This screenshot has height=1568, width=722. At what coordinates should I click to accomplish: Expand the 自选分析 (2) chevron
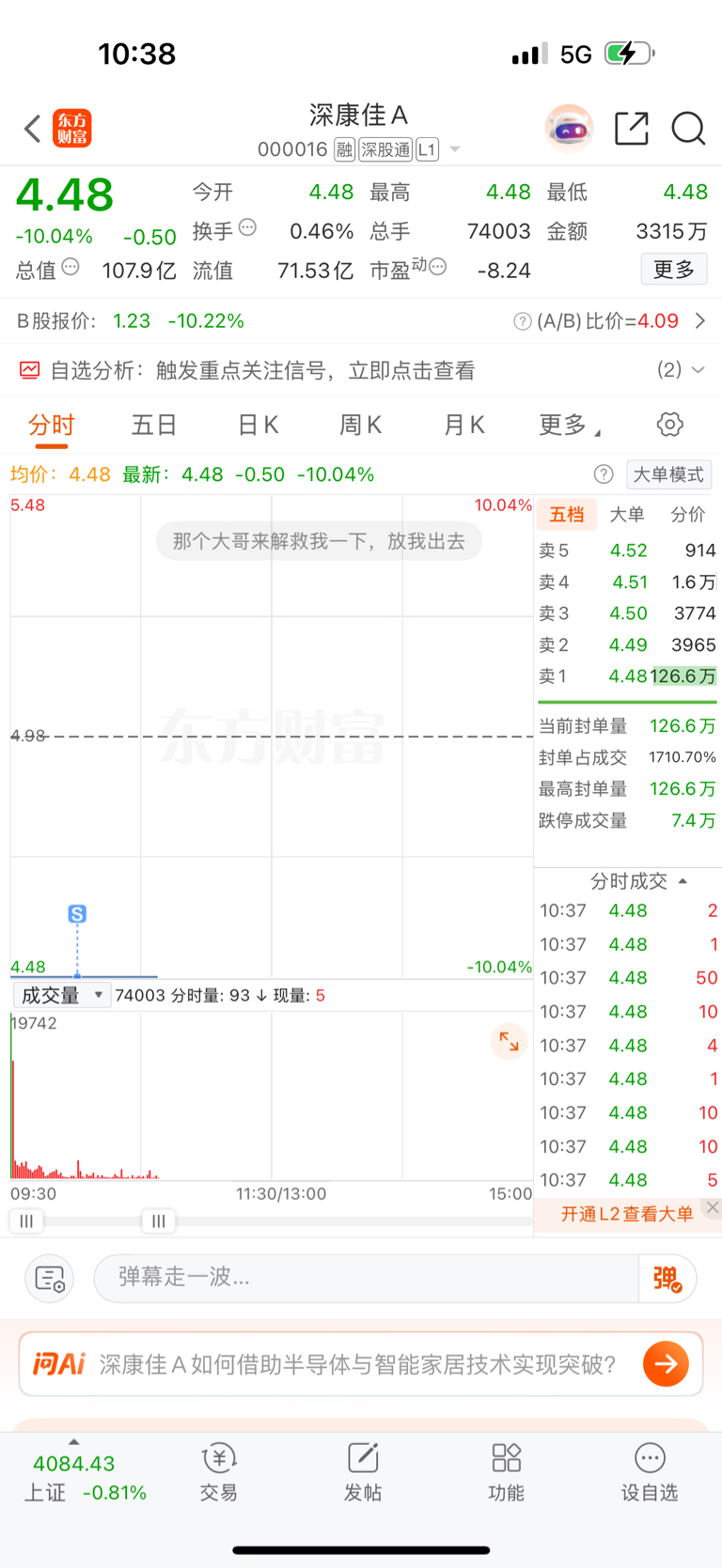[698, 370]
